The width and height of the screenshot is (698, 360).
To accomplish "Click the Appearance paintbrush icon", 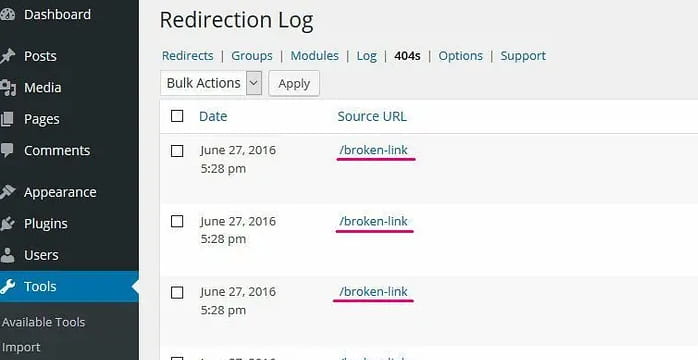I will click(7, 192).
